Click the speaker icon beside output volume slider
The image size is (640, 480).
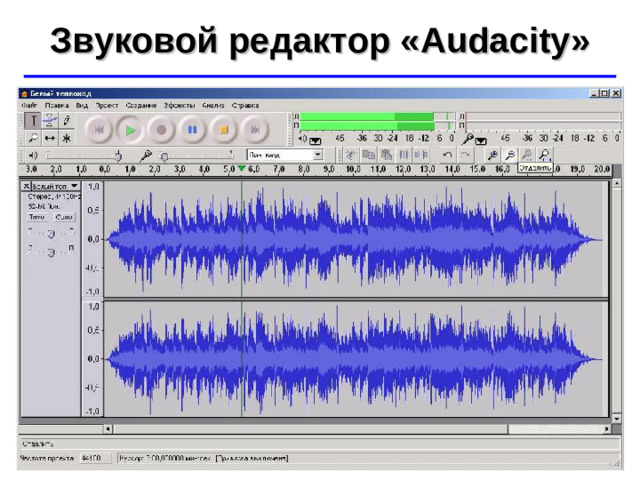click(x=33, y=156)
